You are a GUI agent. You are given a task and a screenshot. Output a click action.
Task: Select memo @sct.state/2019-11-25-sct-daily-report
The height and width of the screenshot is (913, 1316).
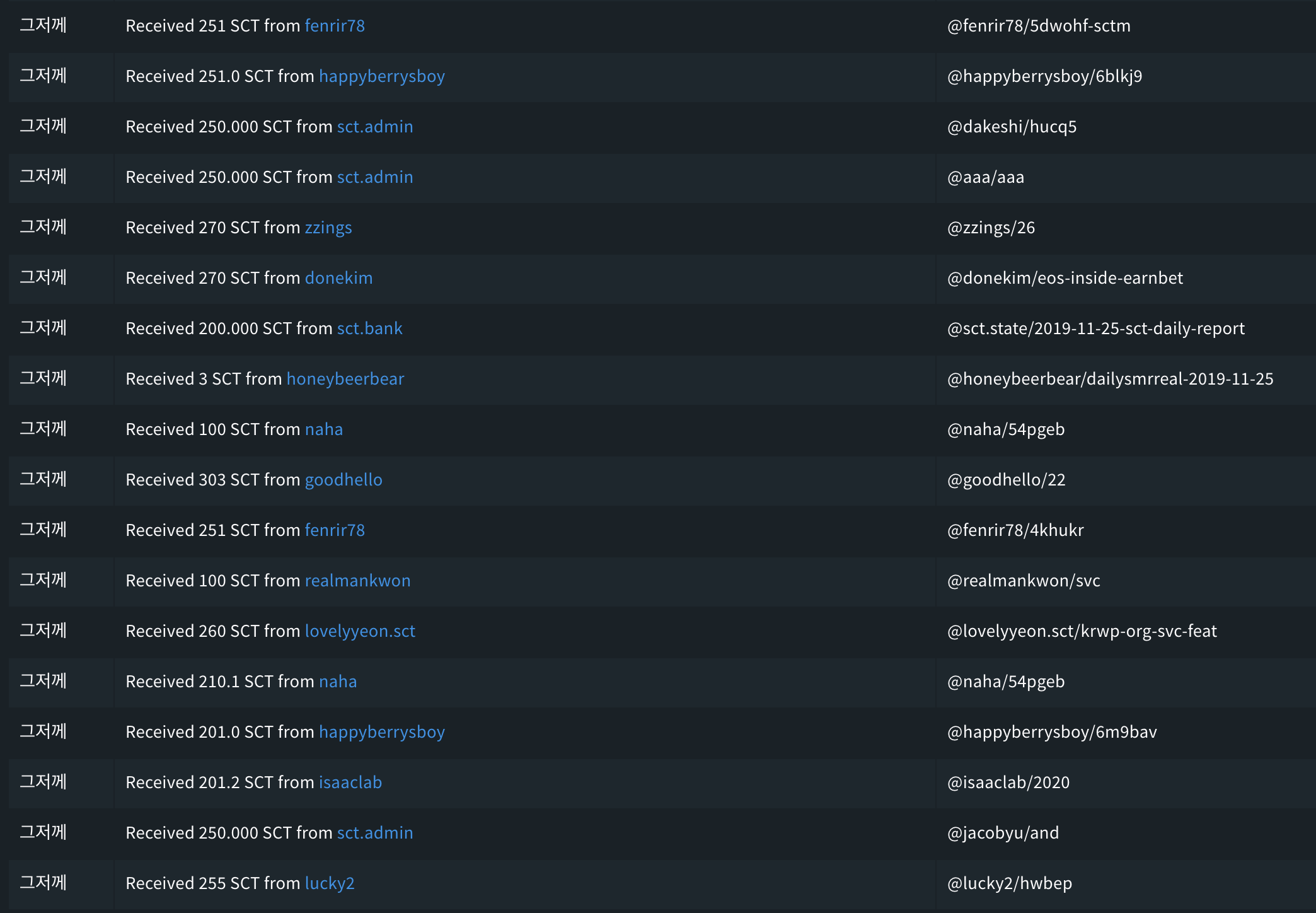pos(1096,329)
